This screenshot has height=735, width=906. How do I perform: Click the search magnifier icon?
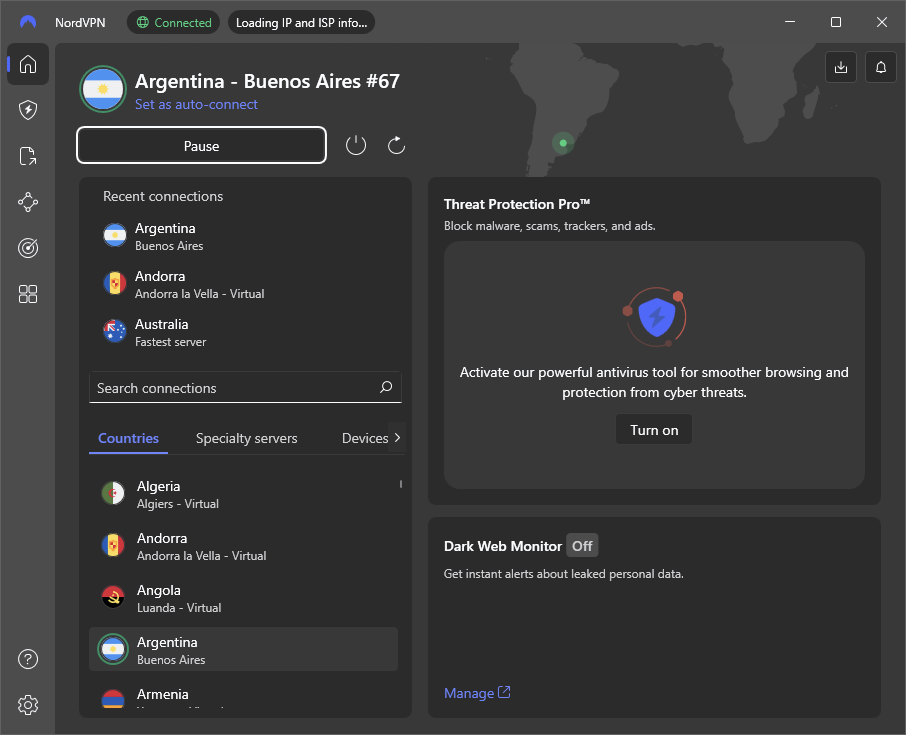[386, 387]
